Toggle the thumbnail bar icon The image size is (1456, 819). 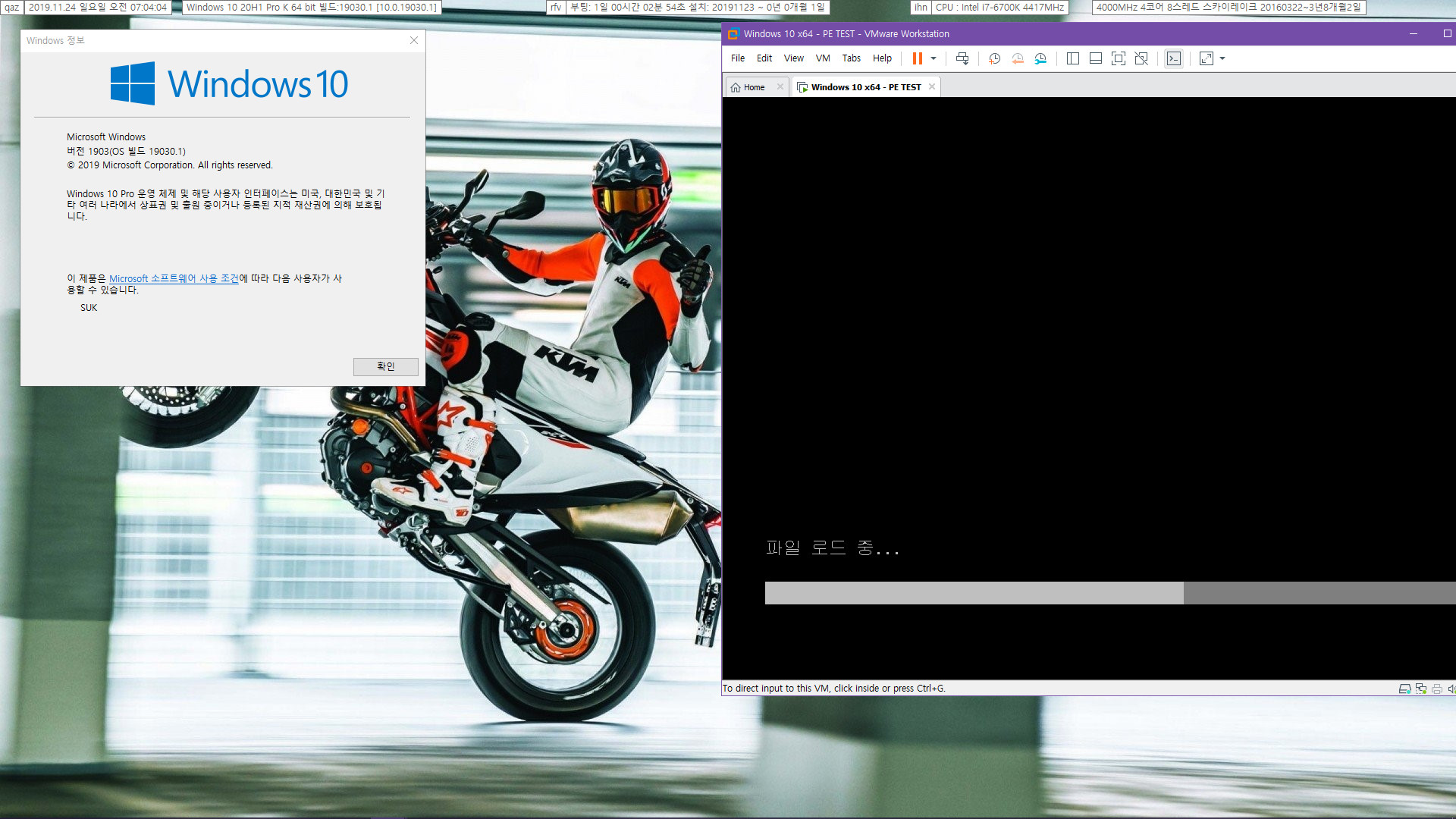pyautogui.click(x=1096, y=58)
